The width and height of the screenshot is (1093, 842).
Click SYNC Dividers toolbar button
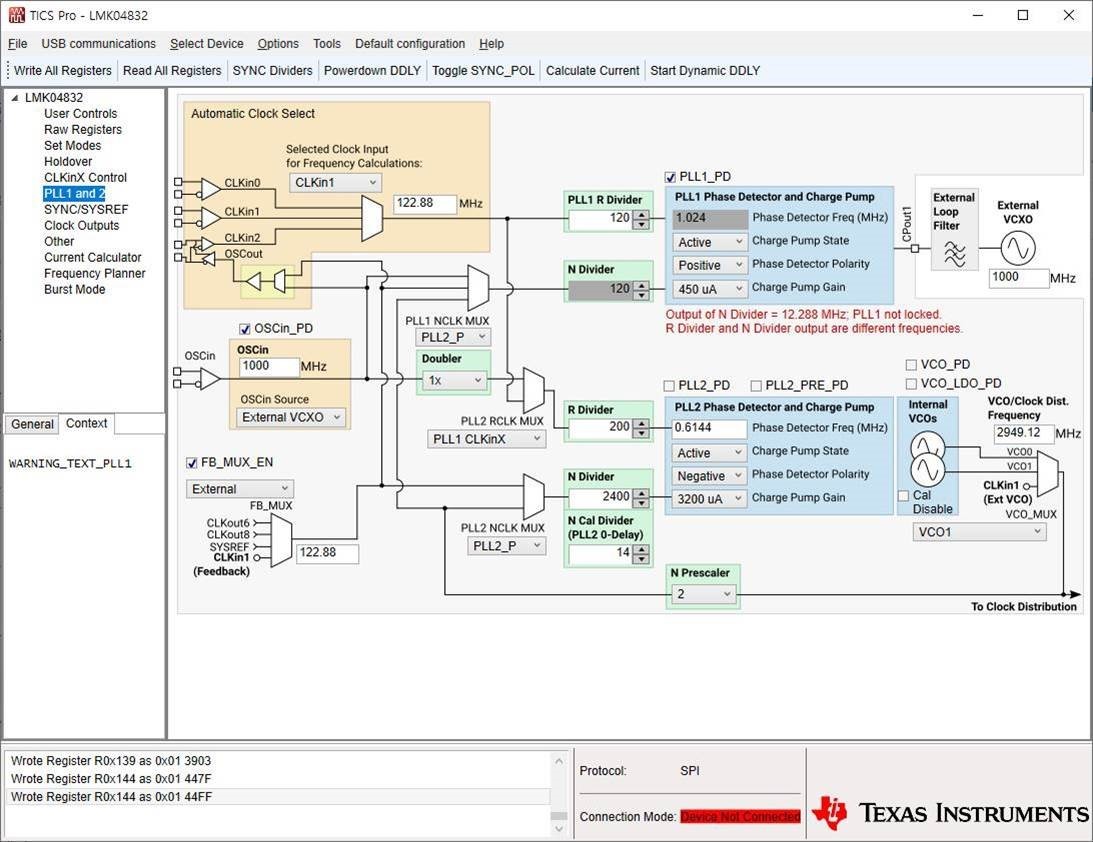point(273,70)
